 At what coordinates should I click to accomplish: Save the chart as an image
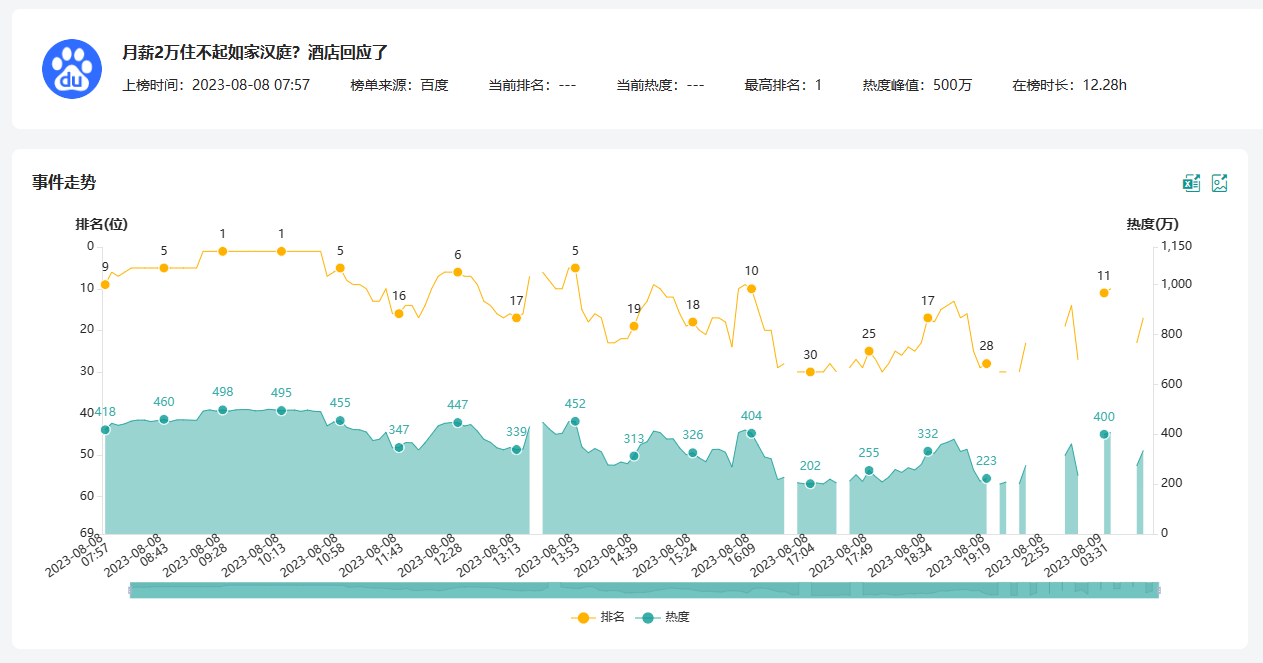[x=1219, y=183]
